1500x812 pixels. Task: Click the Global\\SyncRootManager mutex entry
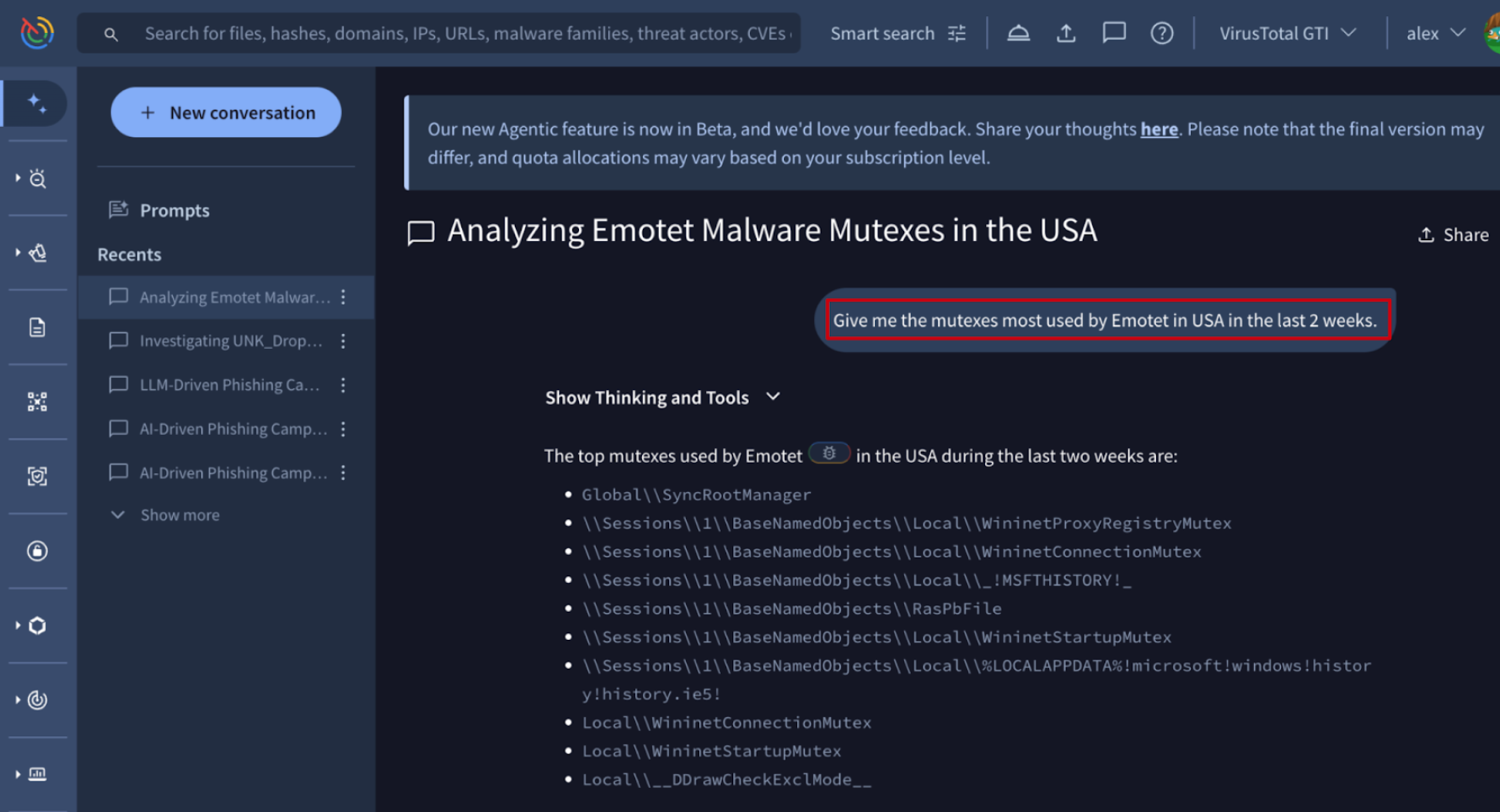point(696,495)
